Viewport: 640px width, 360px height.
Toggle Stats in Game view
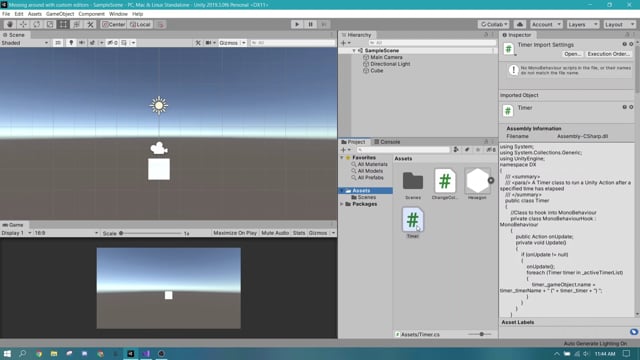pos(299,233)
